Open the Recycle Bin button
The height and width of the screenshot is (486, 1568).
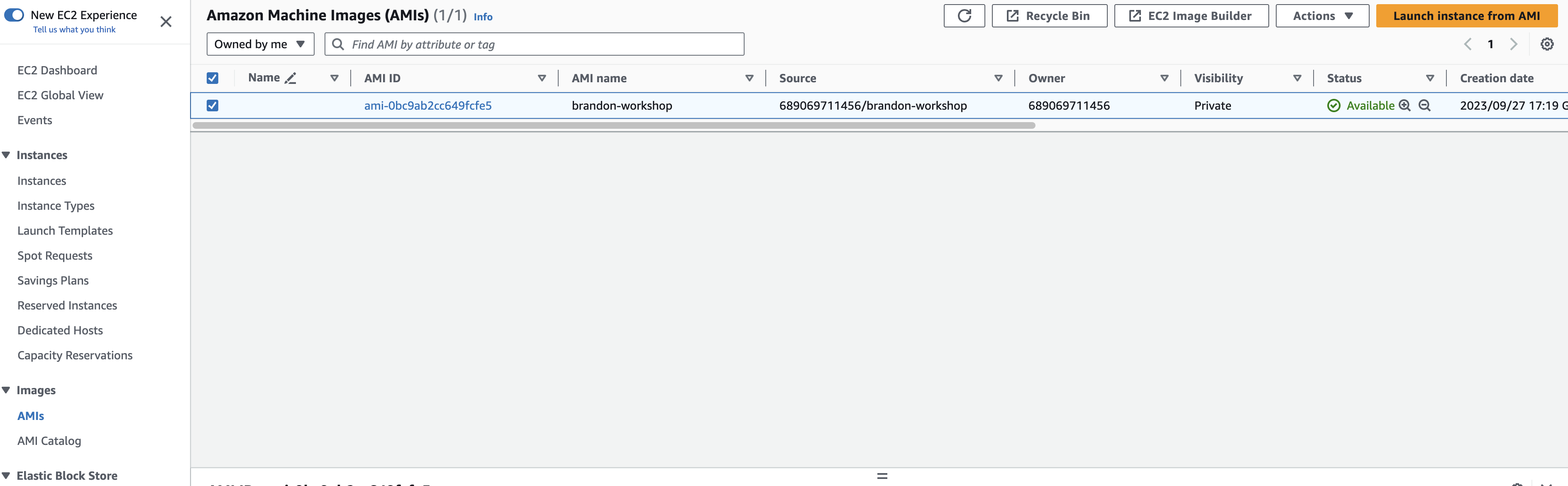coord(1049,16)
